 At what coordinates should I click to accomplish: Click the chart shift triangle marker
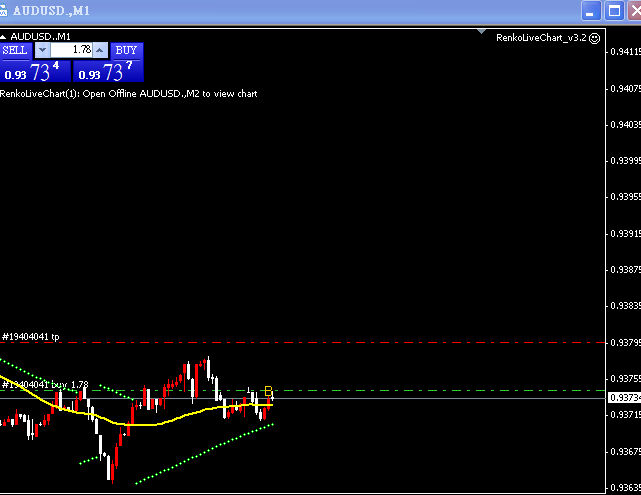tap(482, 31)
